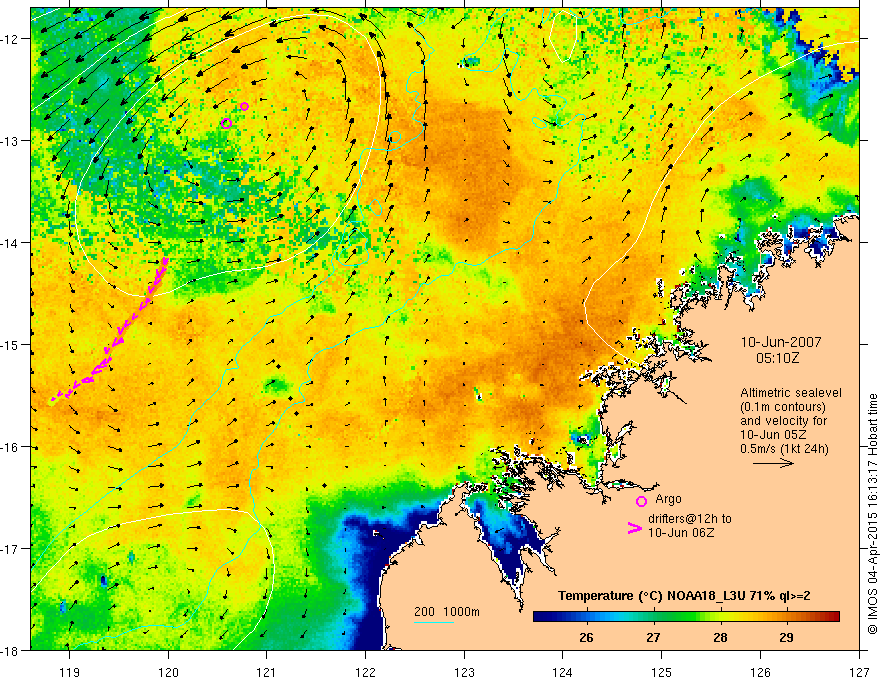Click latitude axis label -12
This screenshot has width=880, height=680.
click(x=10, y=39)
